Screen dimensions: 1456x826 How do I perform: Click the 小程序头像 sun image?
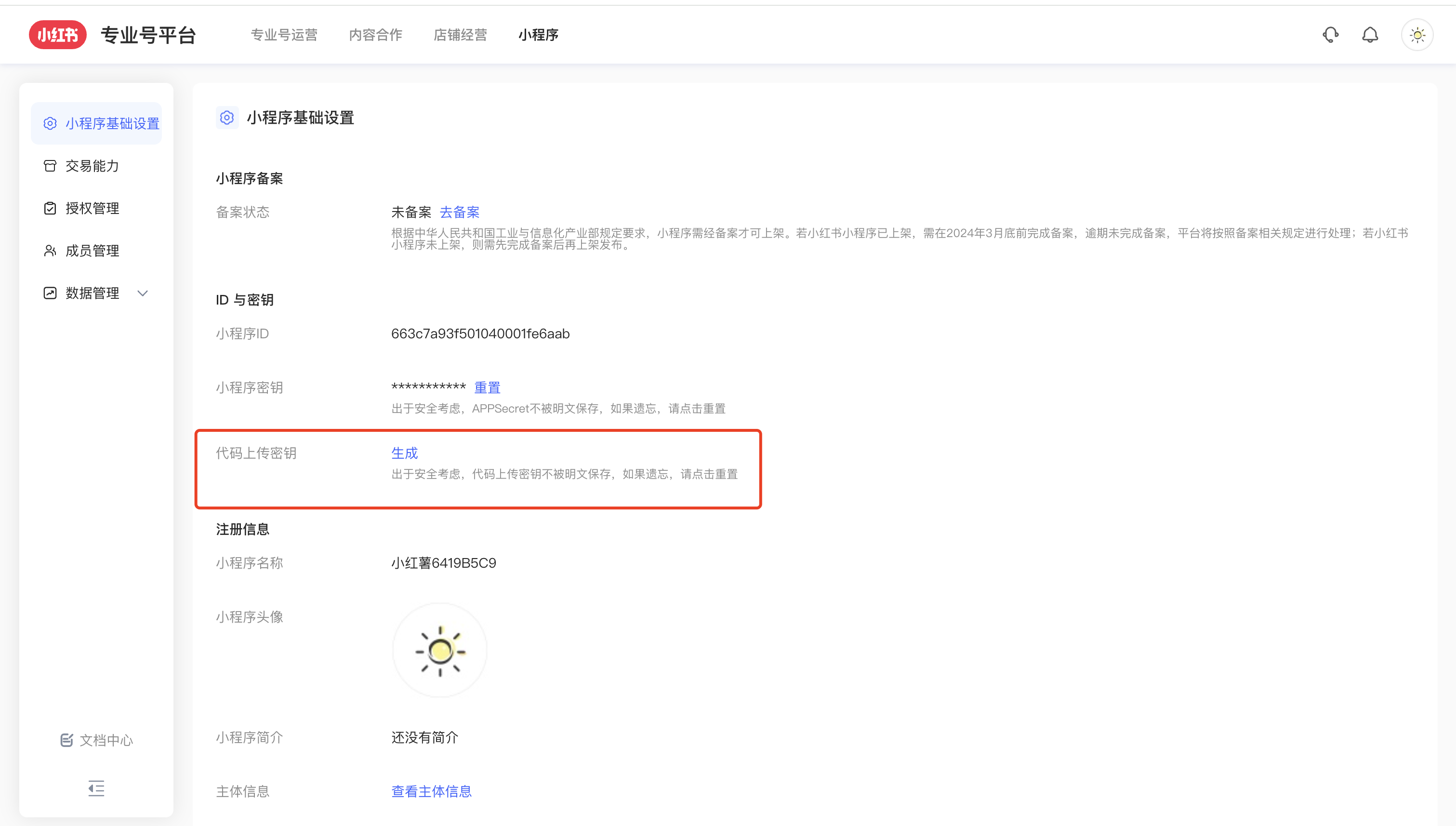439,650
